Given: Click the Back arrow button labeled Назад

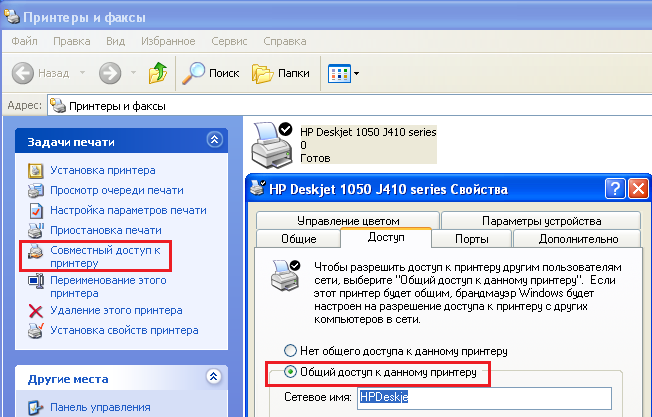Looking at the screenshot, I should tap(40, 73).
